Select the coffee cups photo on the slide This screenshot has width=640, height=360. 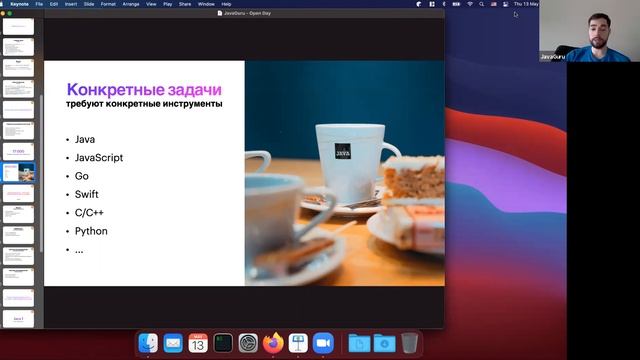(x=345, y=173)
